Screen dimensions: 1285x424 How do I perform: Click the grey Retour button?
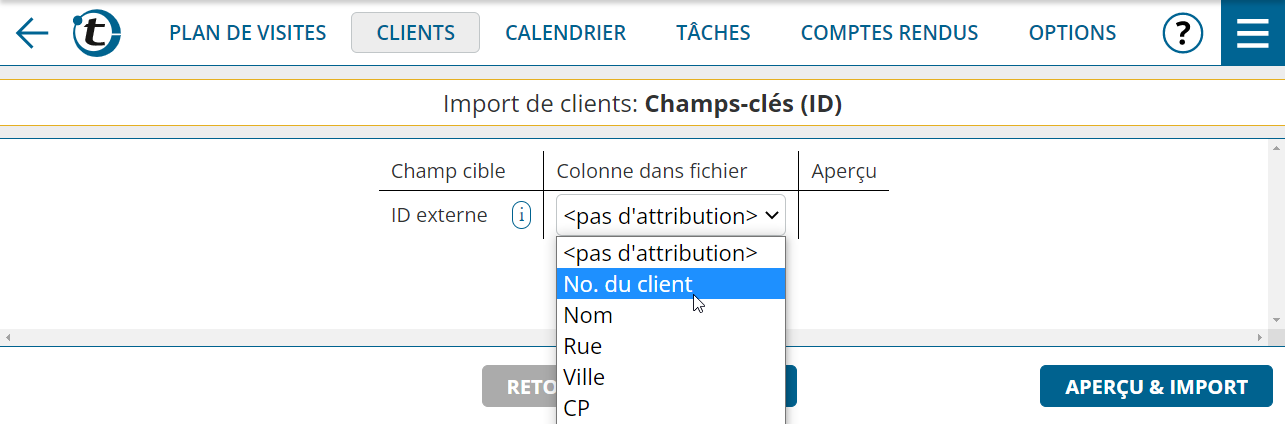pyautogui.click(x=519, y=386)
